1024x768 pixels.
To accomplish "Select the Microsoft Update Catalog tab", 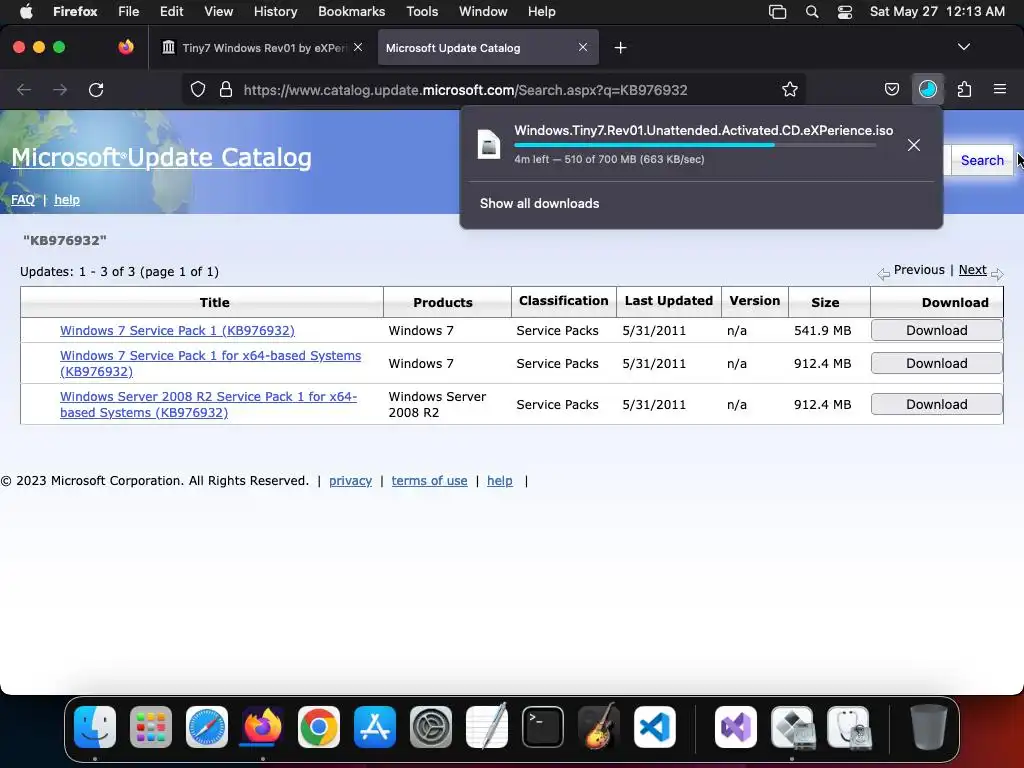I will coord(488,48).
